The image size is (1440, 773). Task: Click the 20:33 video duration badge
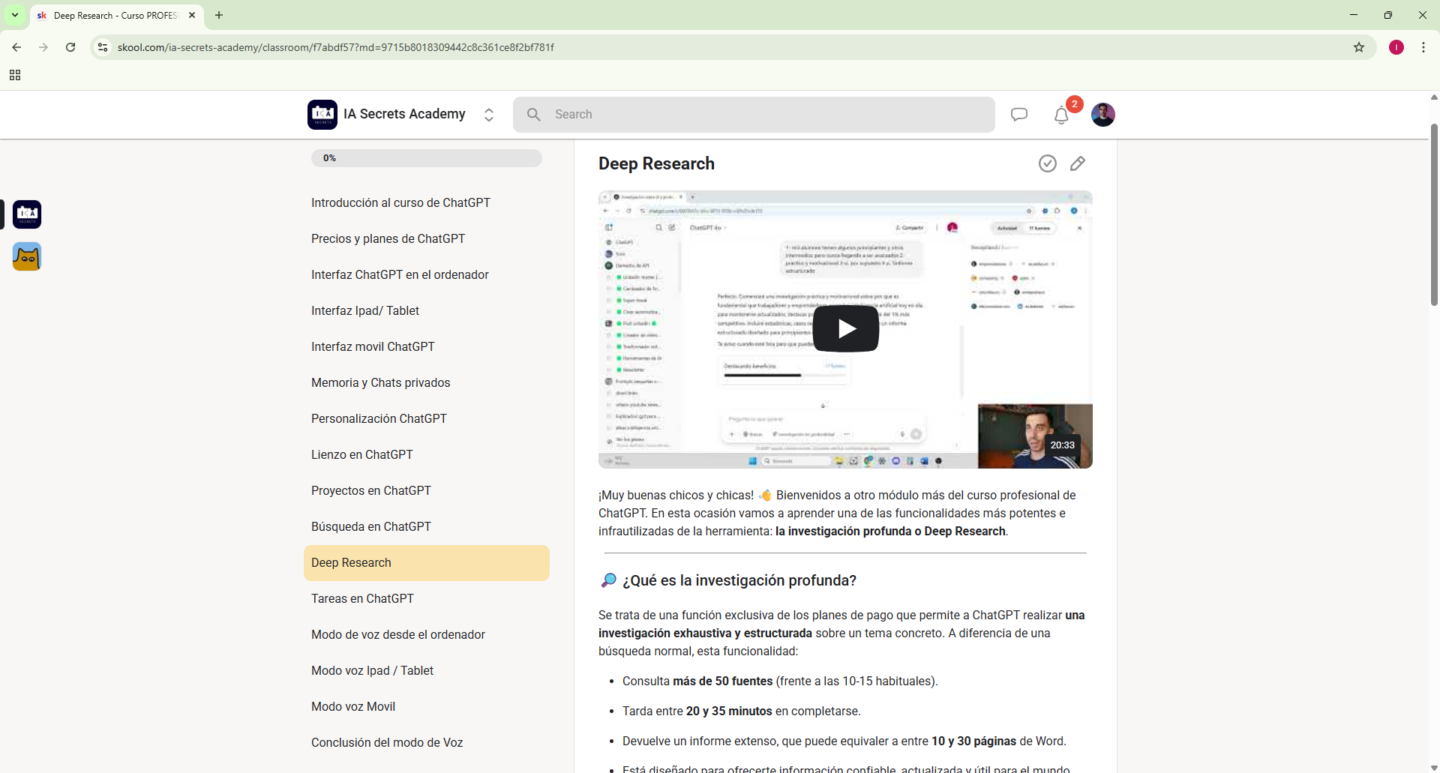(1062, 445)
